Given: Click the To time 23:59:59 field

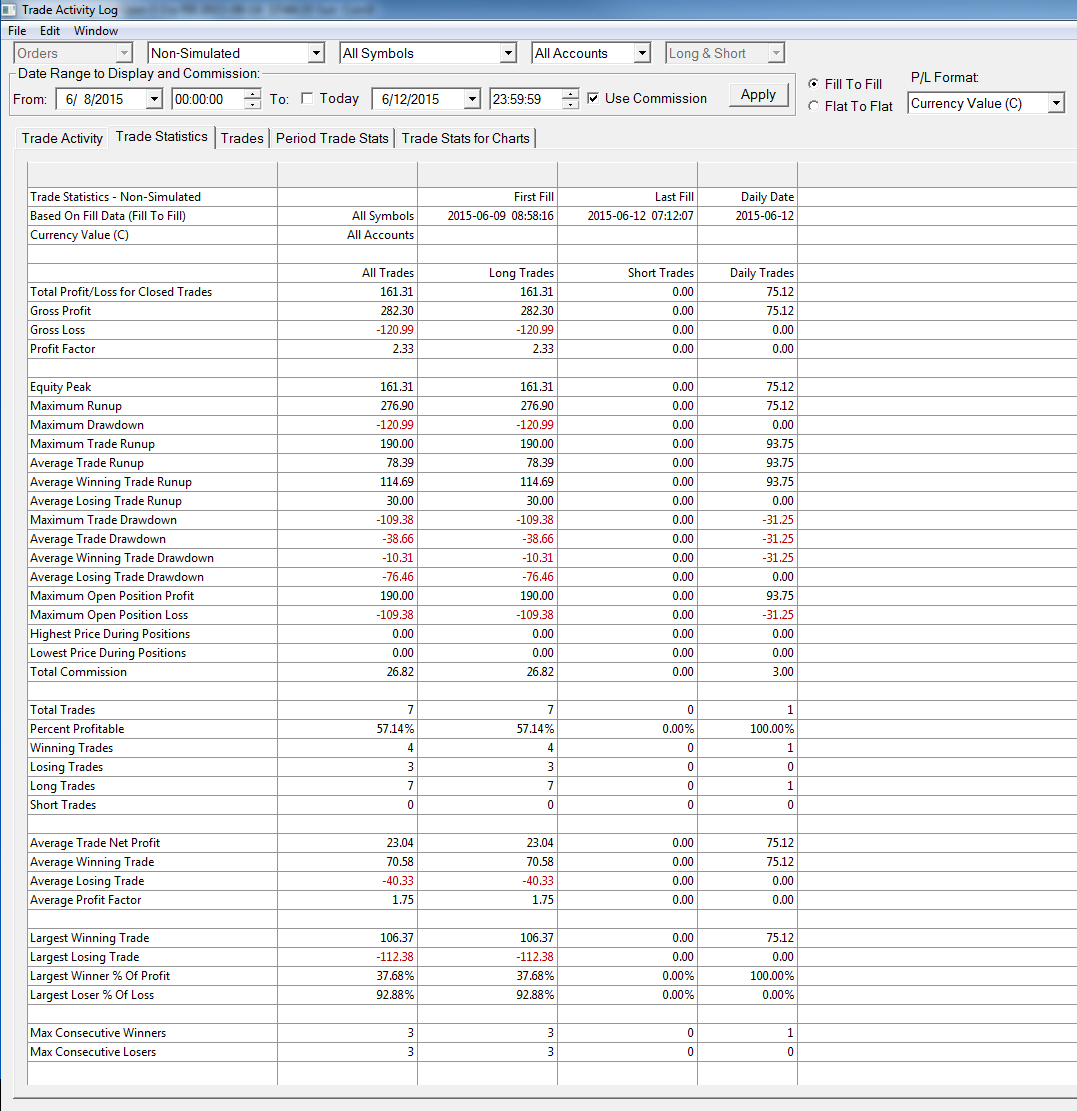Looking at the screenshot, I should tap(526, 99).
